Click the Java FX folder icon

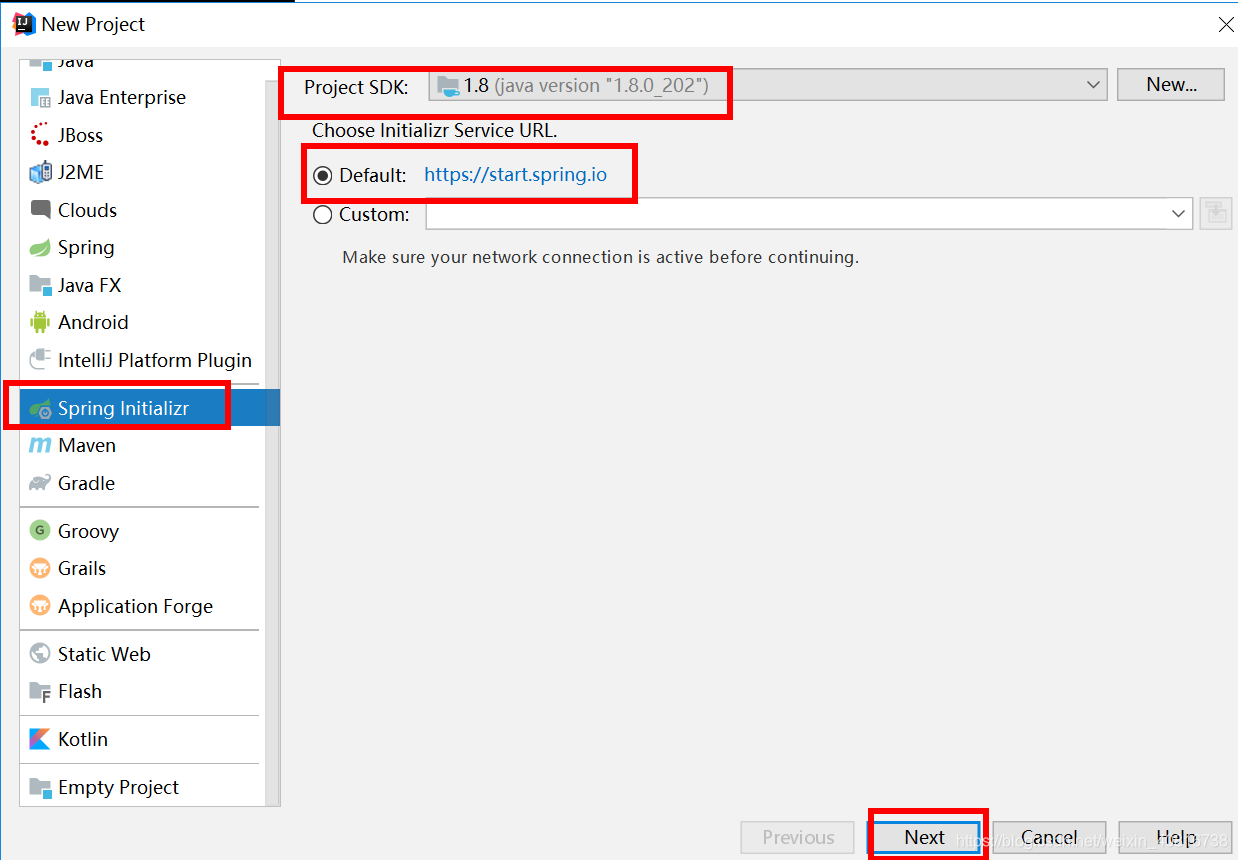coord(40,285)
